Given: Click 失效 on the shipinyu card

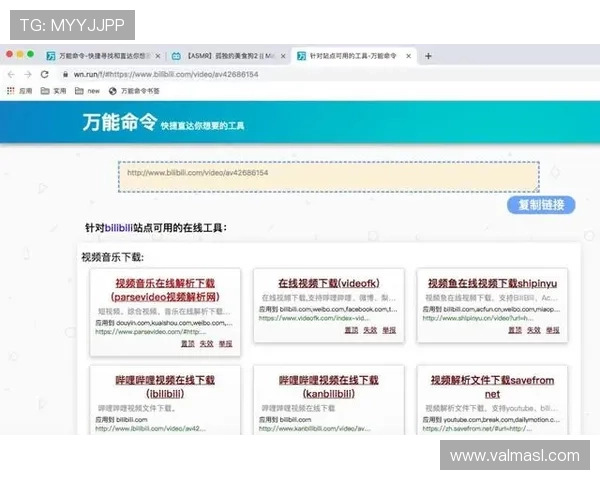Looking at the screenshot, I should coord(534,330).
